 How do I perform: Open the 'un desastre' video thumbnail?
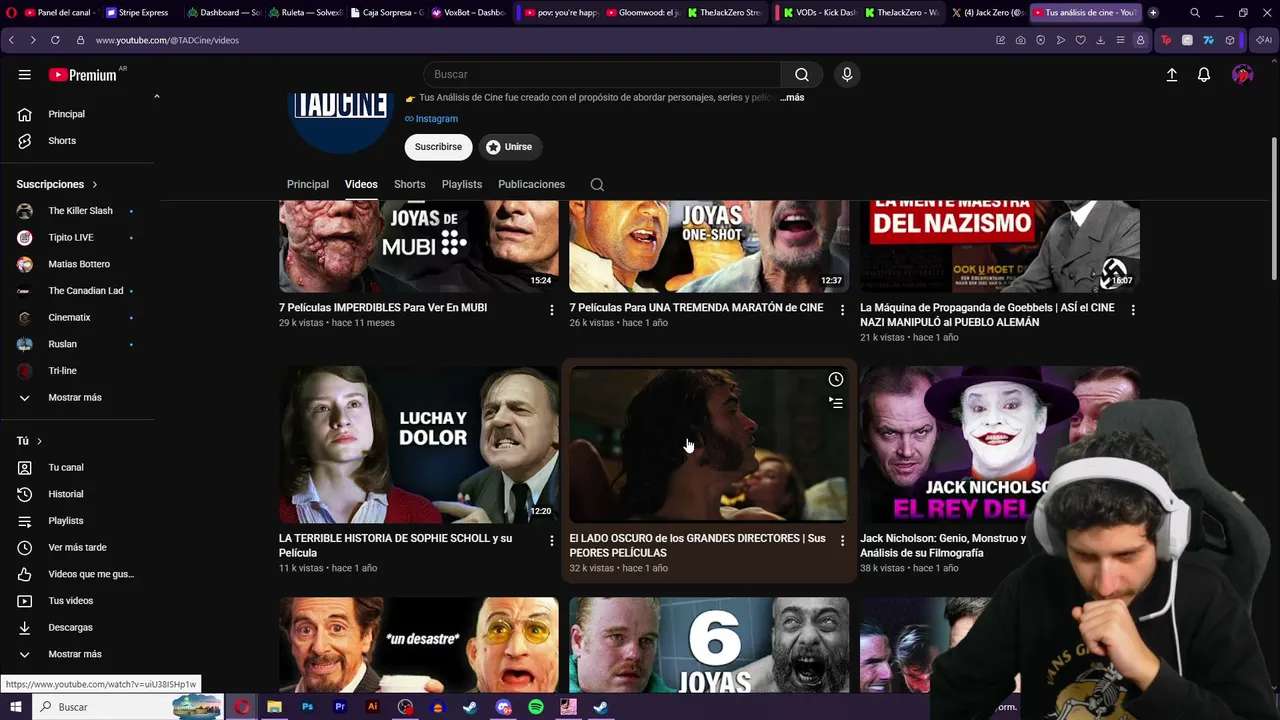[x=419, y=646]
